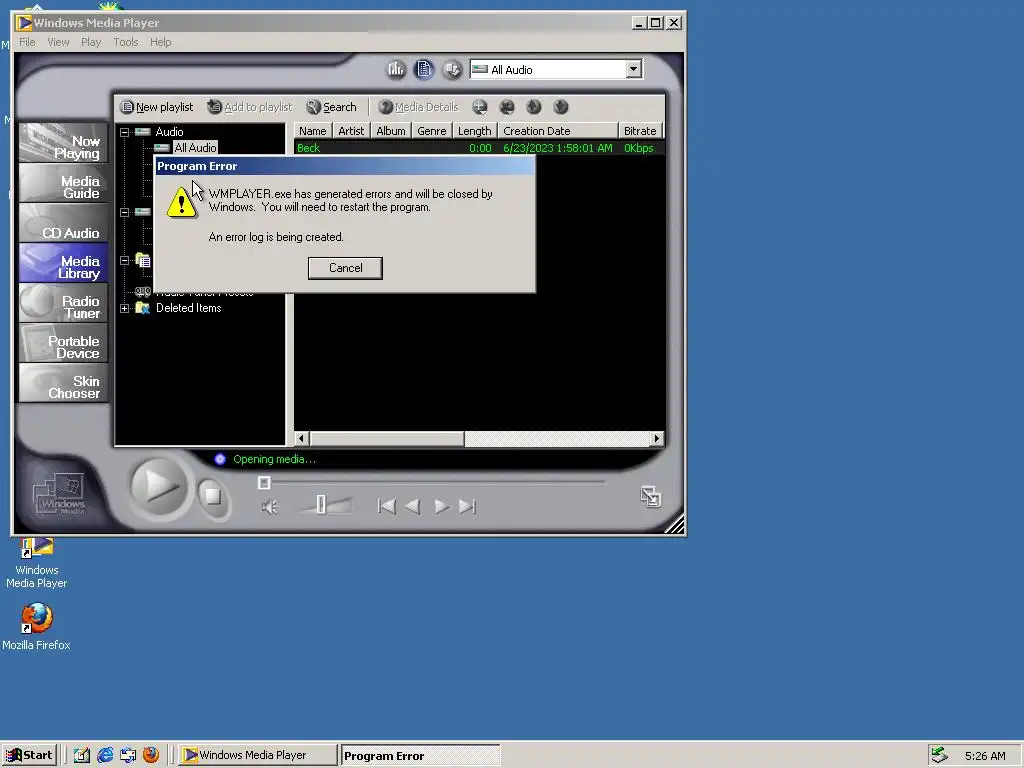Open the Play menu
The height and width of the screenshot is (768, 1024).
[91, 42]
